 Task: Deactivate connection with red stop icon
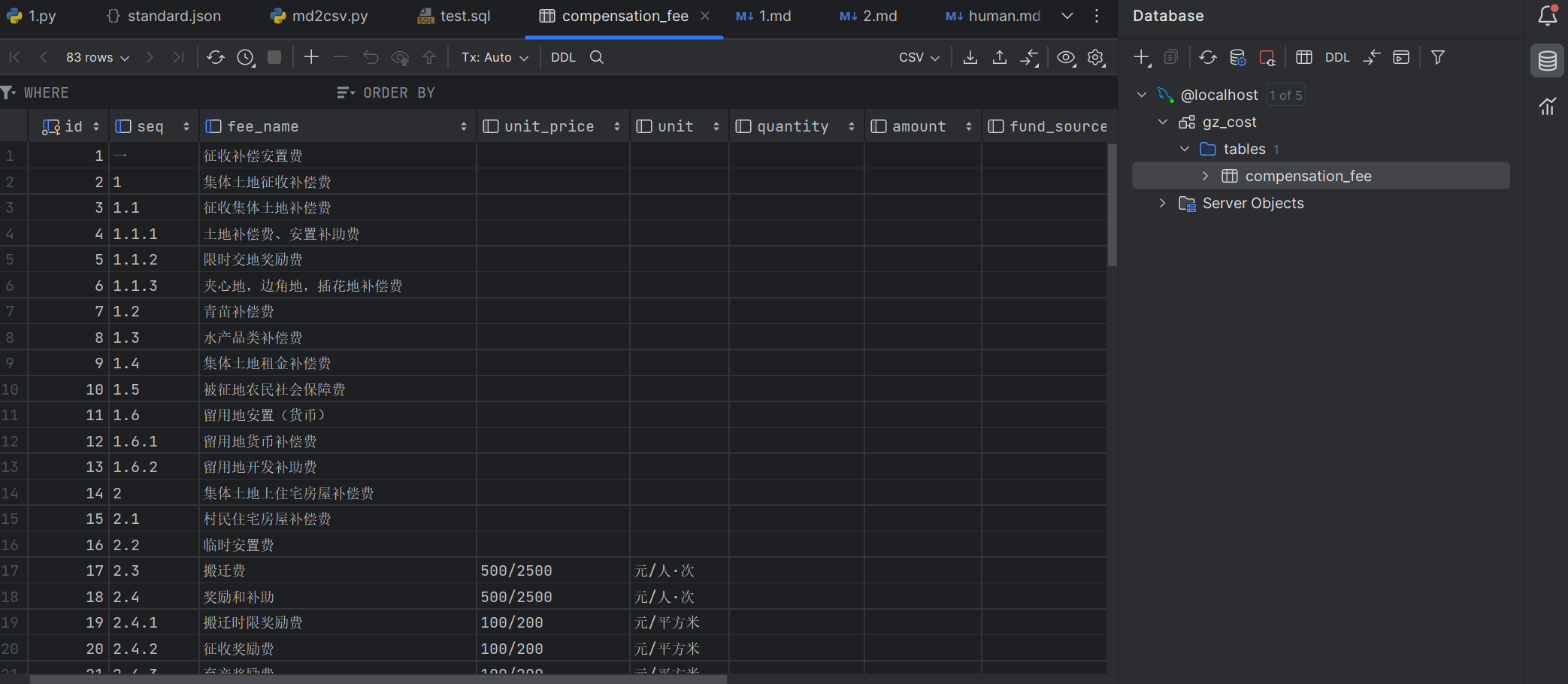[1267, 57]
